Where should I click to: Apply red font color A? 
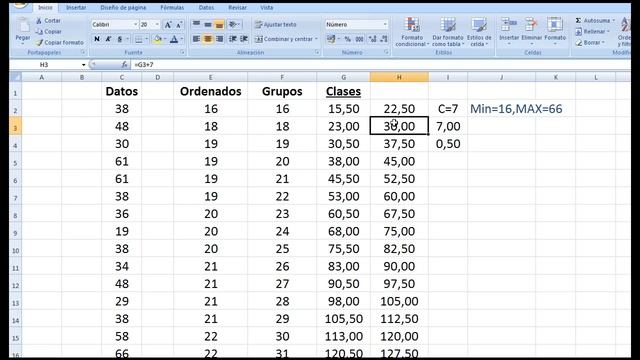click(x=174, y=39)
